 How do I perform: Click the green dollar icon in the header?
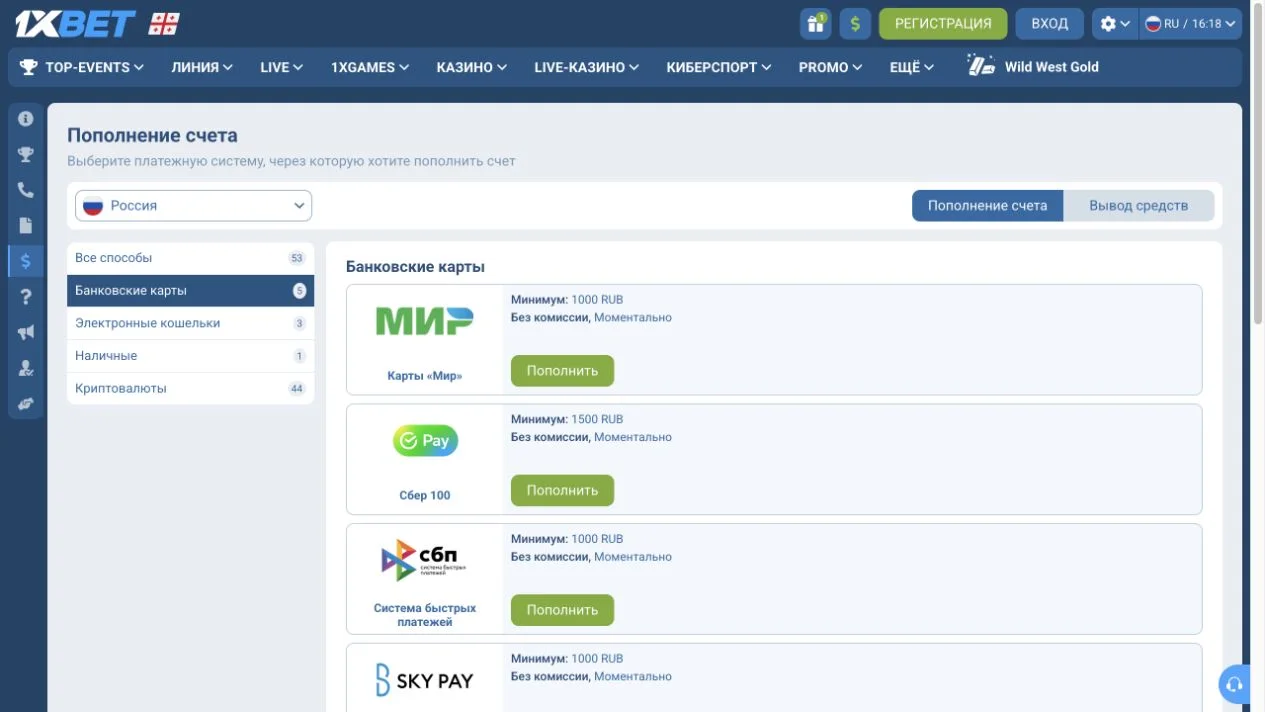pos(855,24)
